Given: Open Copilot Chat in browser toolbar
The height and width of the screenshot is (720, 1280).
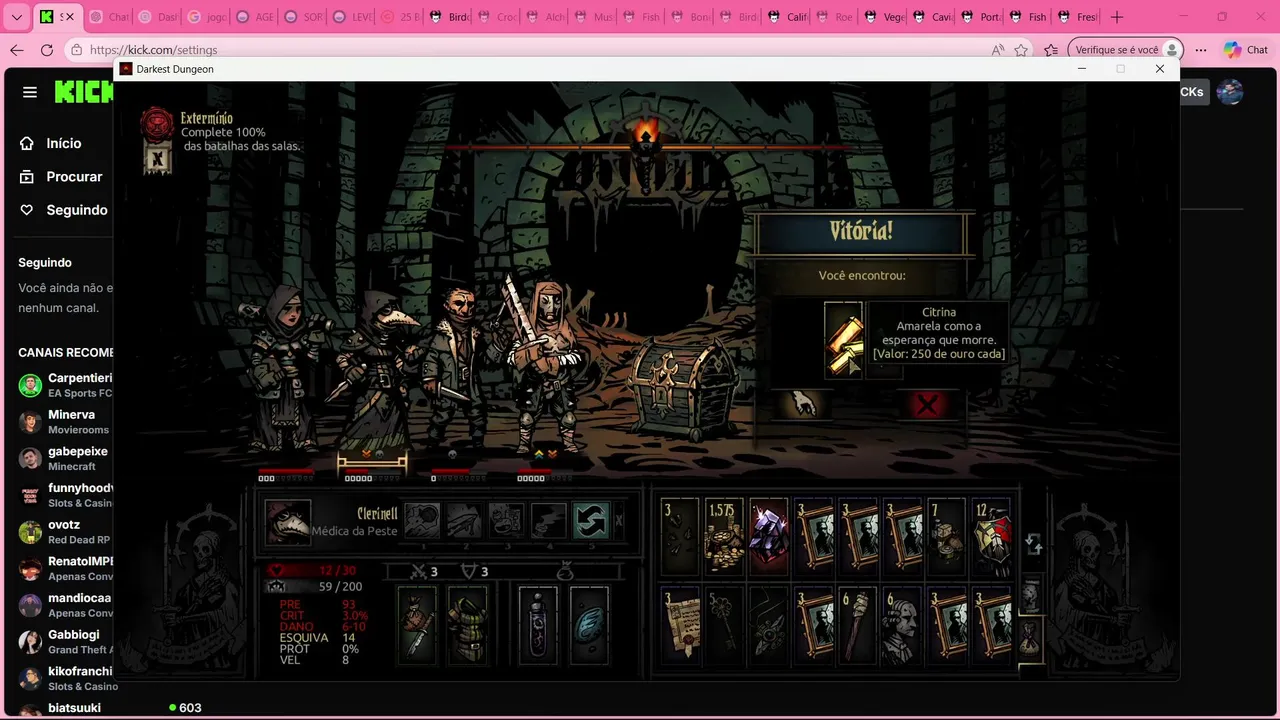Looking at the screenshot, I should pos(1246,50).
